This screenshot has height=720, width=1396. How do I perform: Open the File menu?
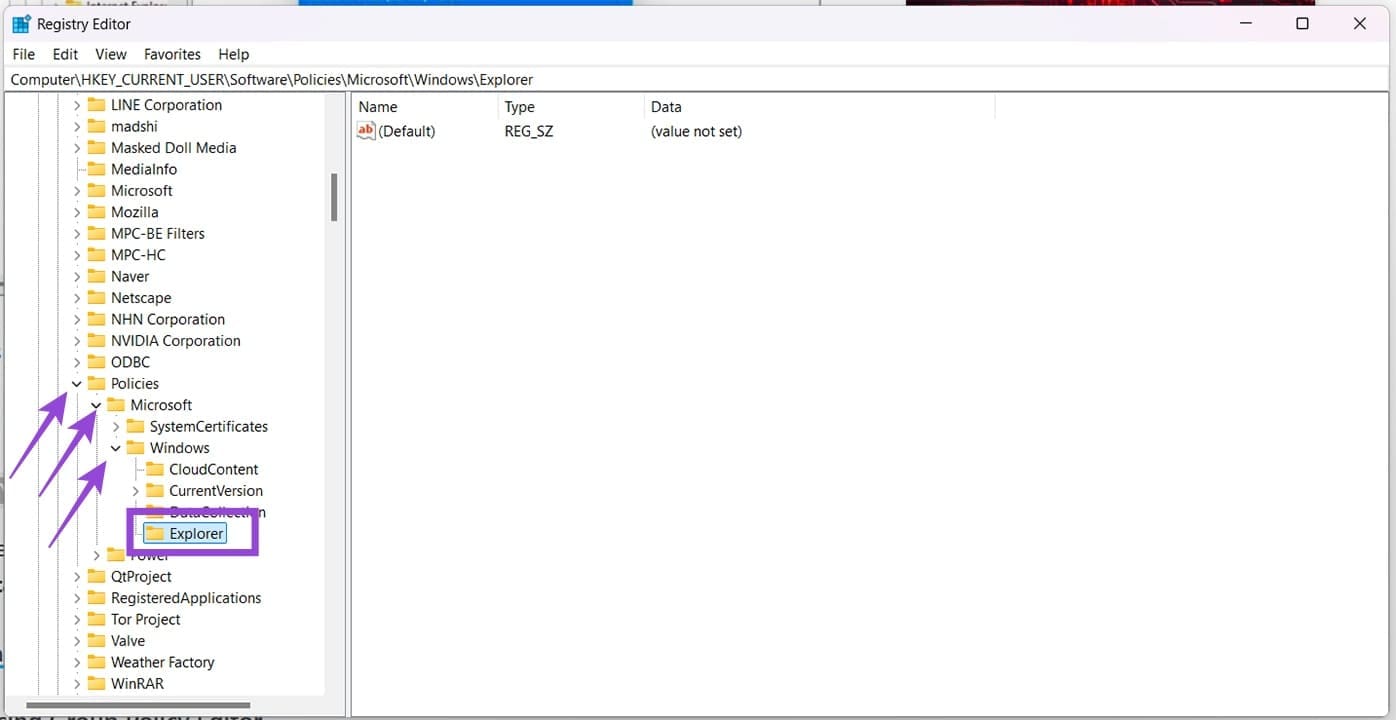pos(23,54)
